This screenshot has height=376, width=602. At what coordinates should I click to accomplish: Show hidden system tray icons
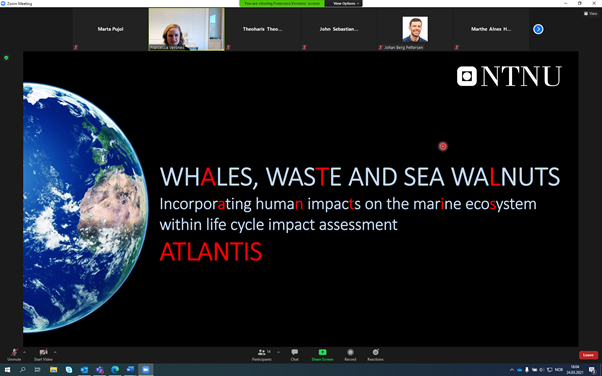pyautogui.click(x=512, y=370)
